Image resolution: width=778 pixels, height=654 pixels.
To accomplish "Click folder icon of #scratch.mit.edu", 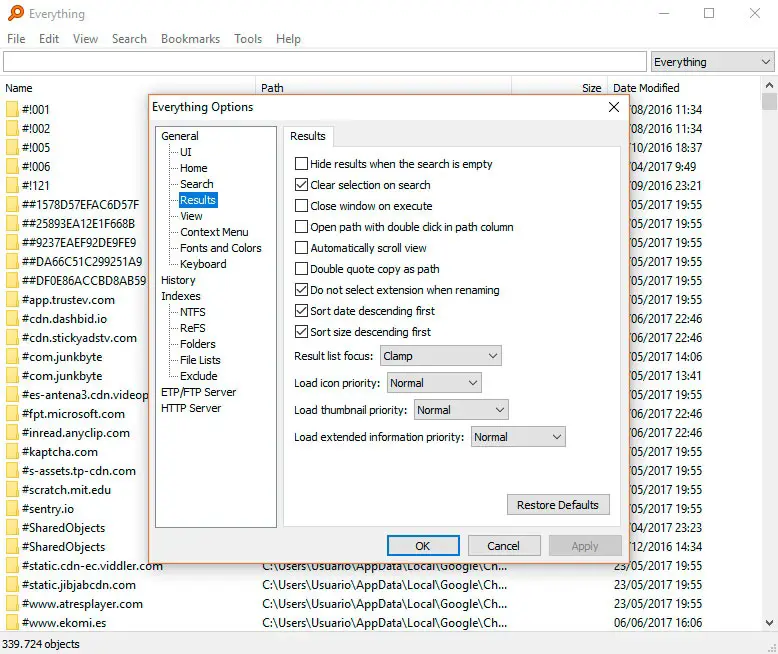I will pyautogui.click(x=12, y=490).
